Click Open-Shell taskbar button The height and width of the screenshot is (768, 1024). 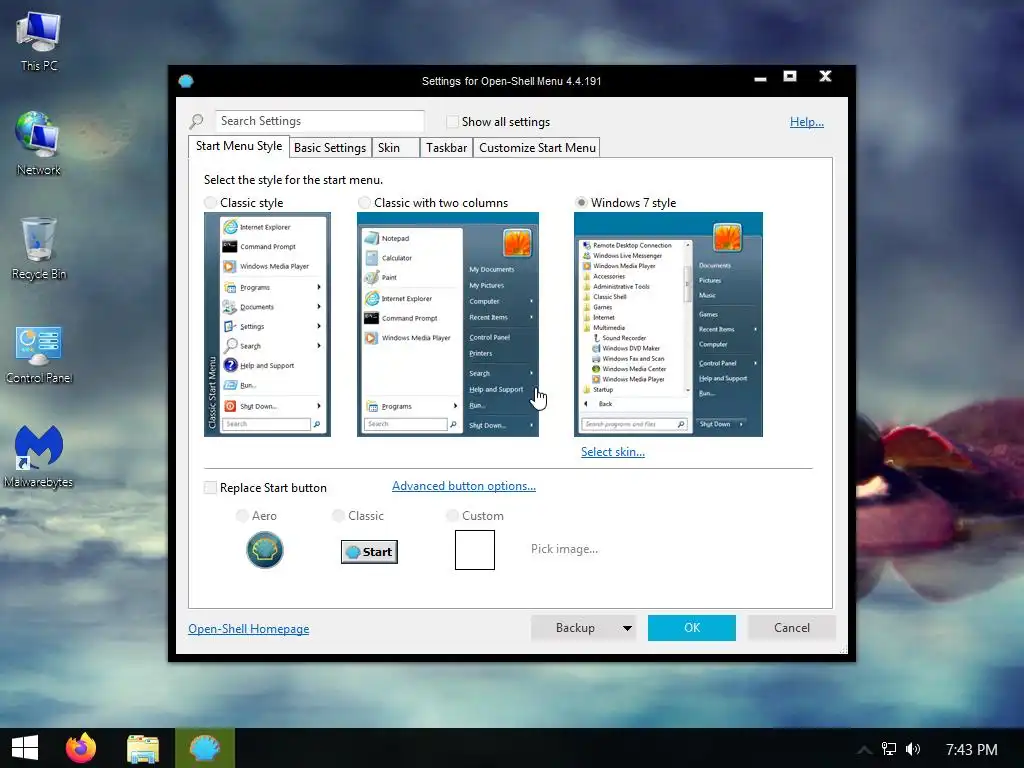(x=204, y=748)
